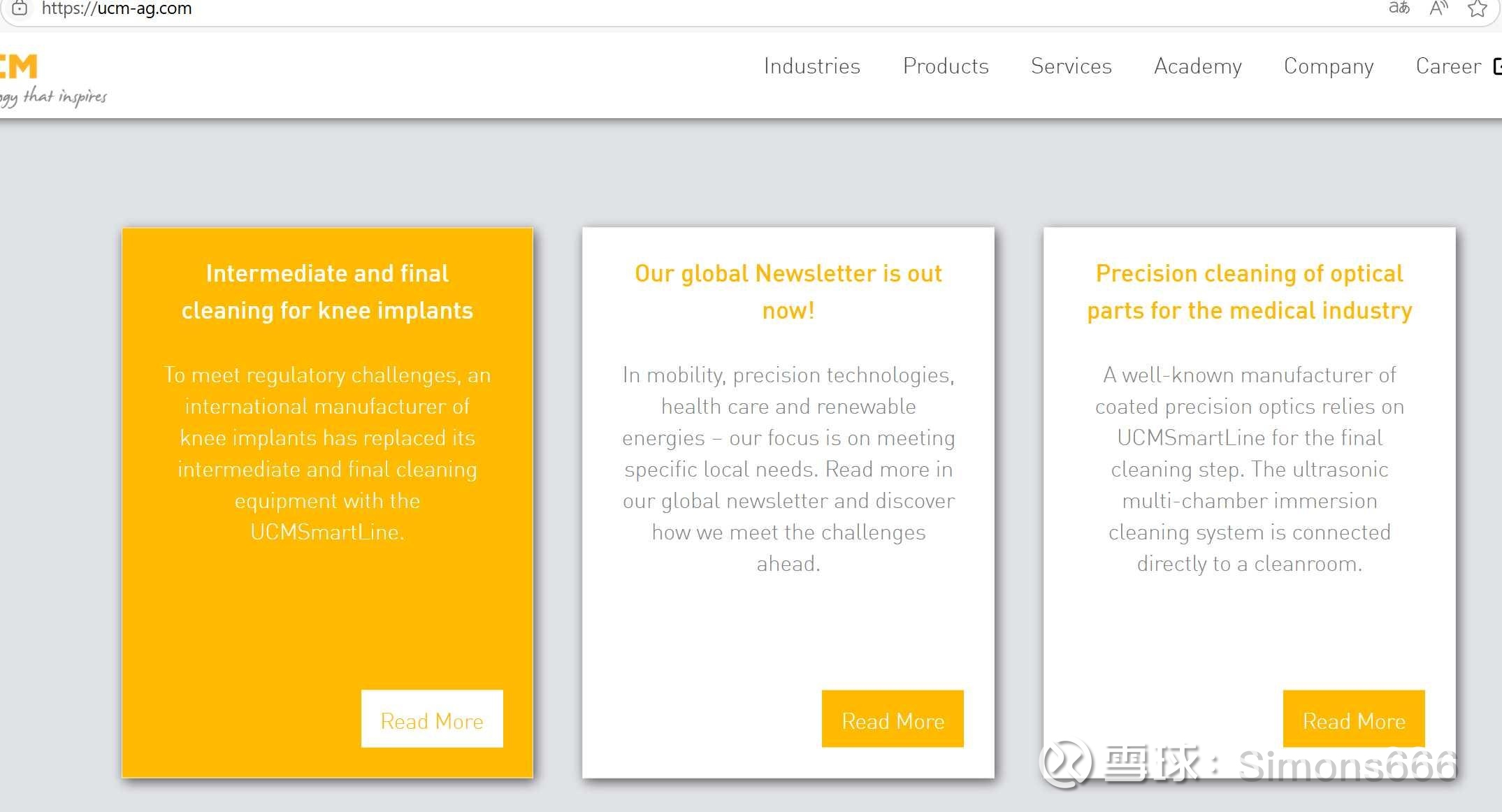
Task: Open the Company menu
Action: [1328, 66]
